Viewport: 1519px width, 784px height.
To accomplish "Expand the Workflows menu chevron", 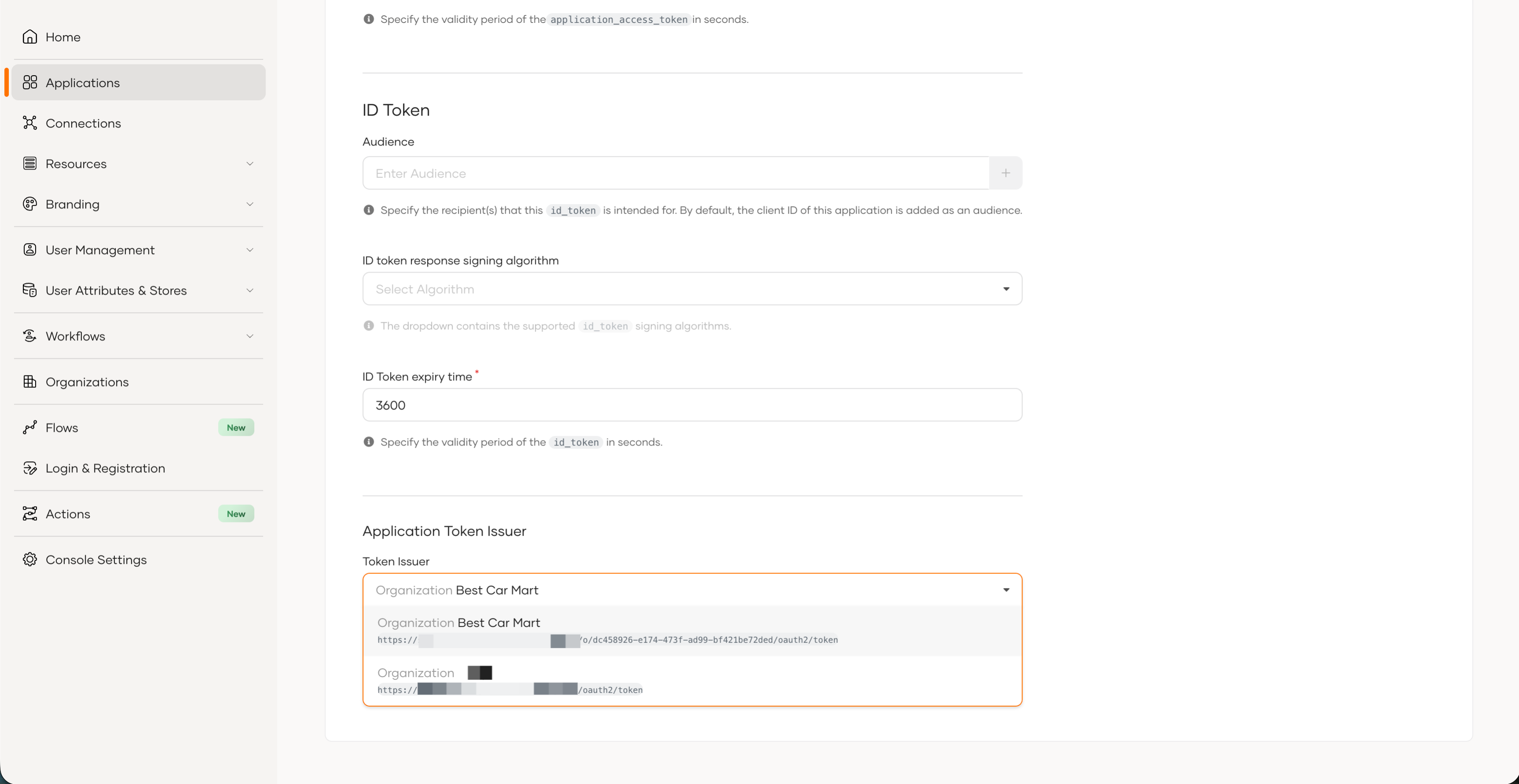I will click(249, 336).
